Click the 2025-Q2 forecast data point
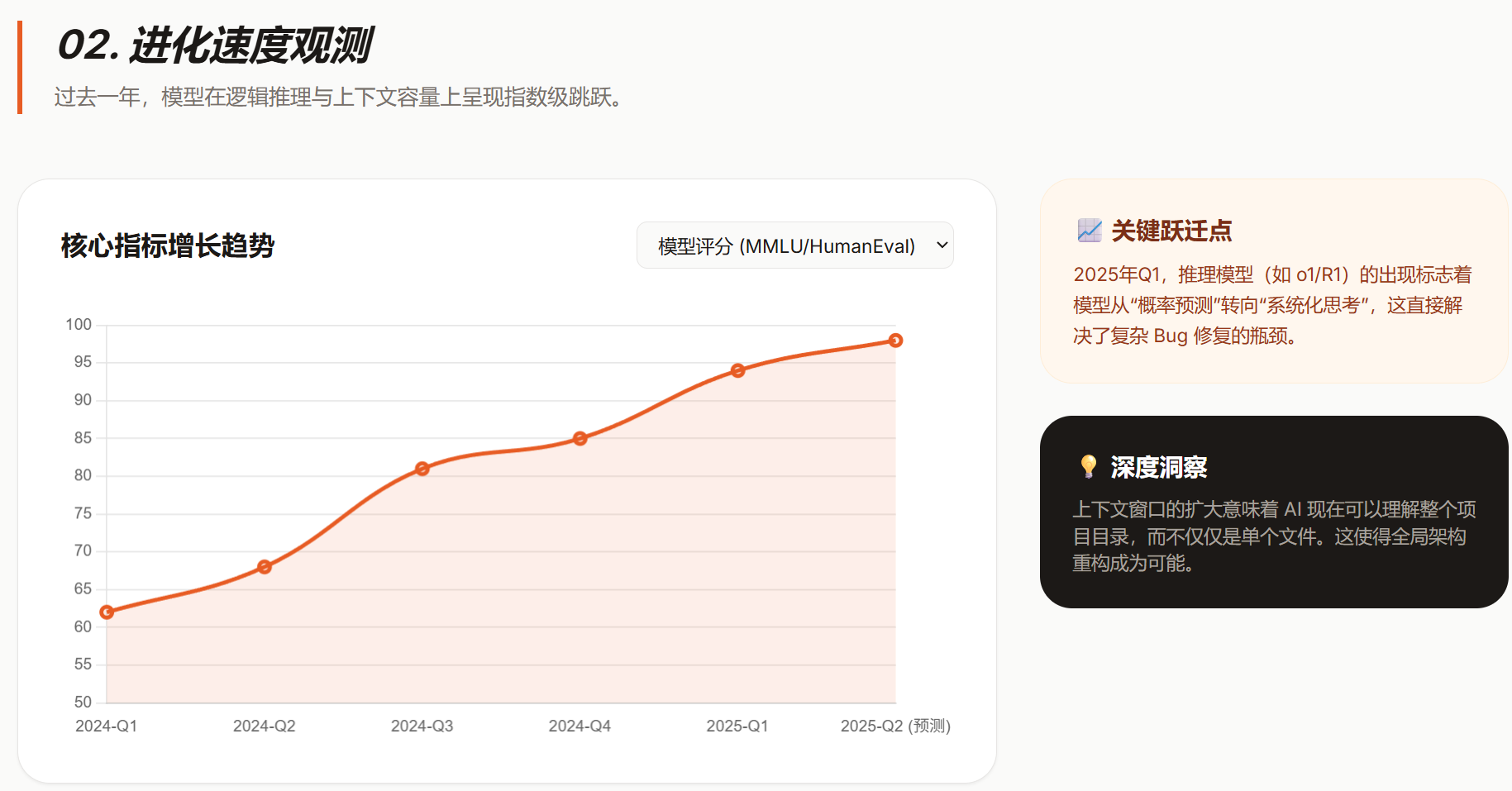1512x791 pixels. click(895, 341)
